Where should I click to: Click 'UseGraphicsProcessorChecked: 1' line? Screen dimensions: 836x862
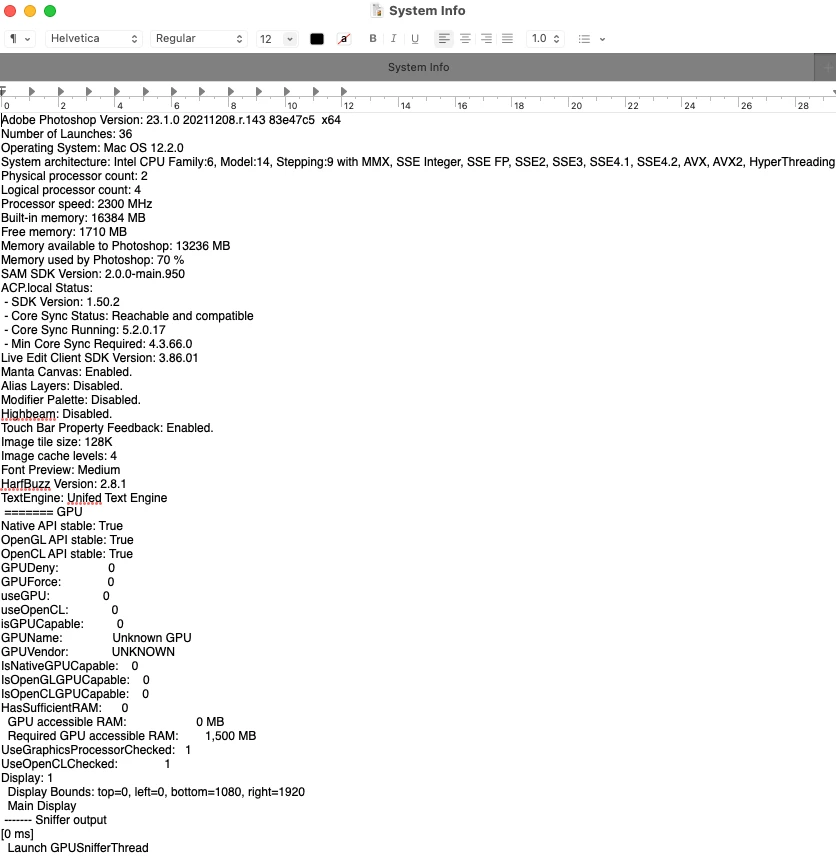click(96, 750)
